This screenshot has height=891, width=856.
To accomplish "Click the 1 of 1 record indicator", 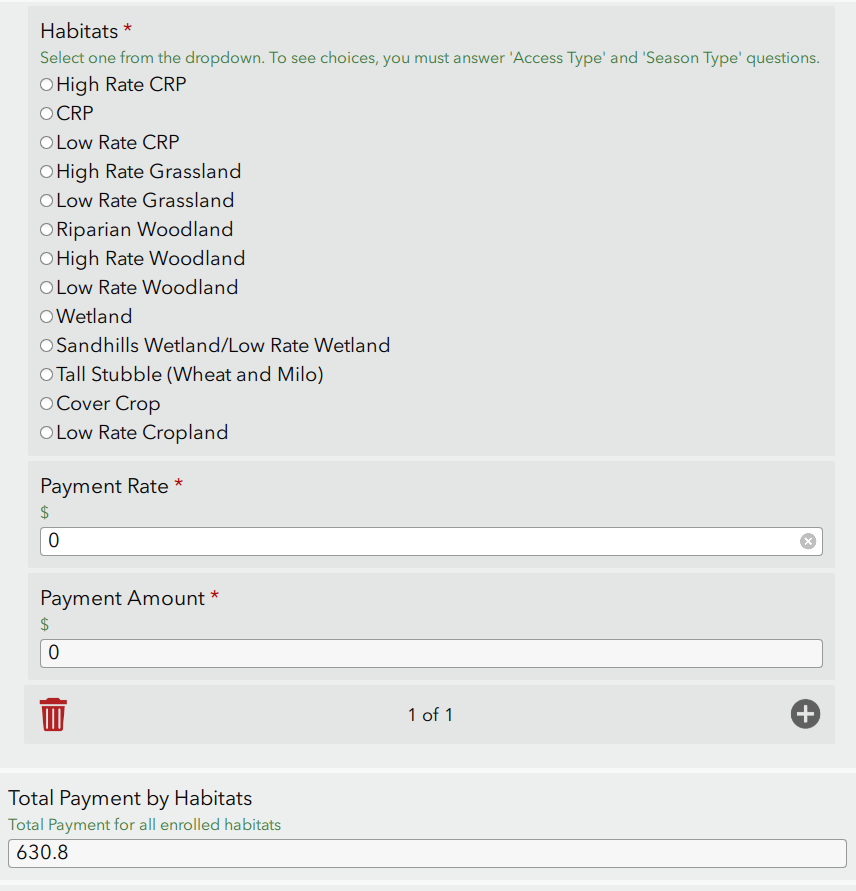I will pos(430,715).
